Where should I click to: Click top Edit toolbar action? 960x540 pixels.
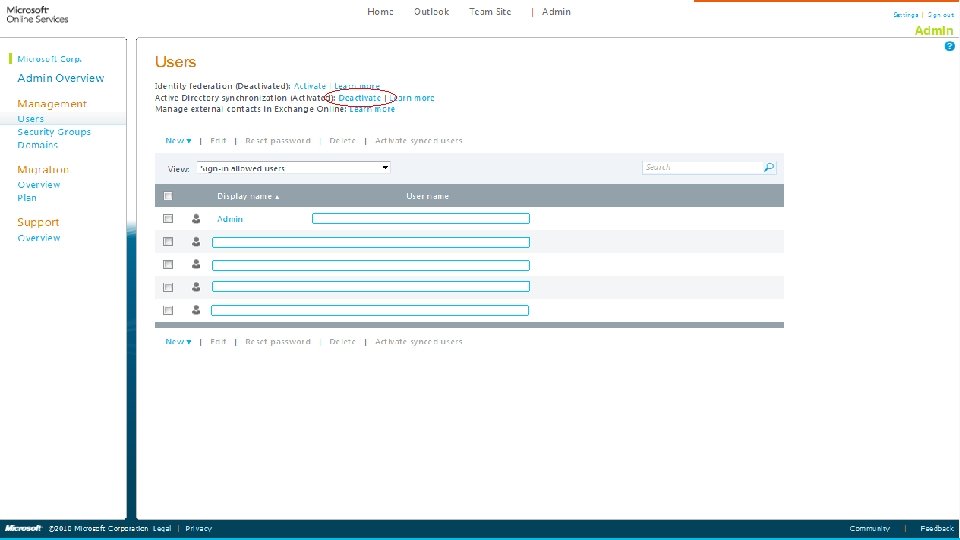[218, 141]
